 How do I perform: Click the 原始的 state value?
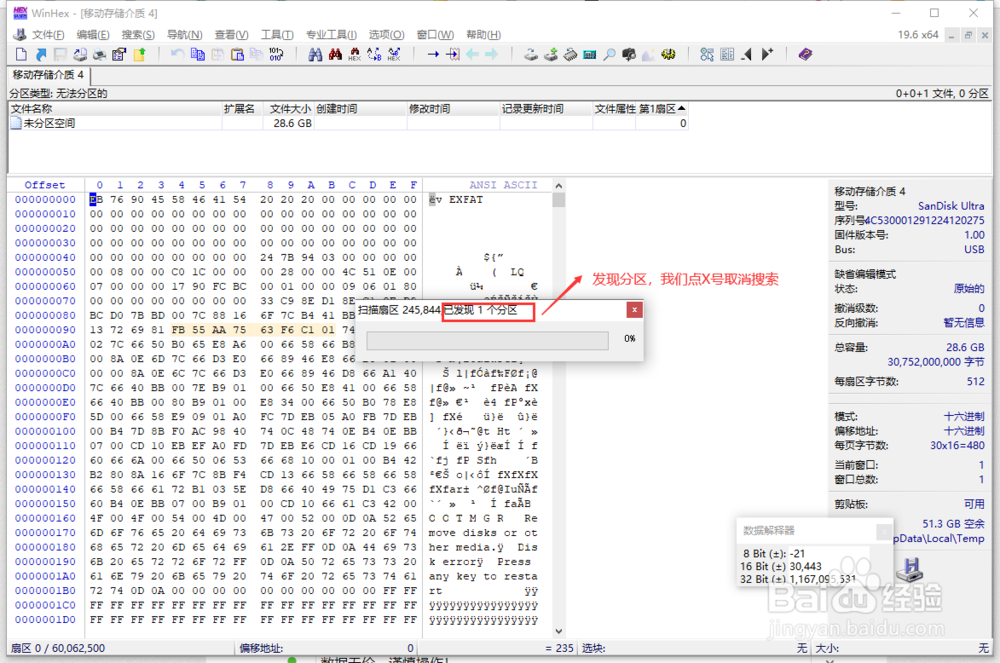(969, 288)
